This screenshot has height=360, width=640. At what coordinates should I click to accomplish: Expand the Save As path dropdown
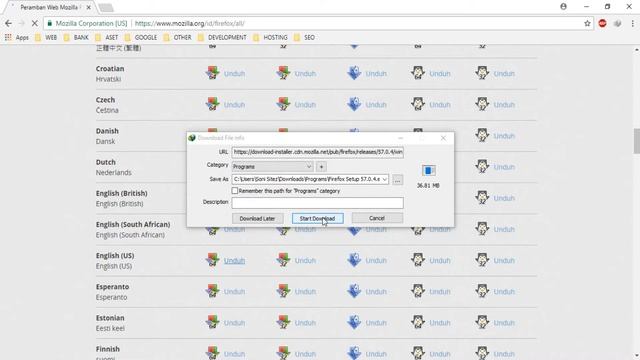point(384,179)
